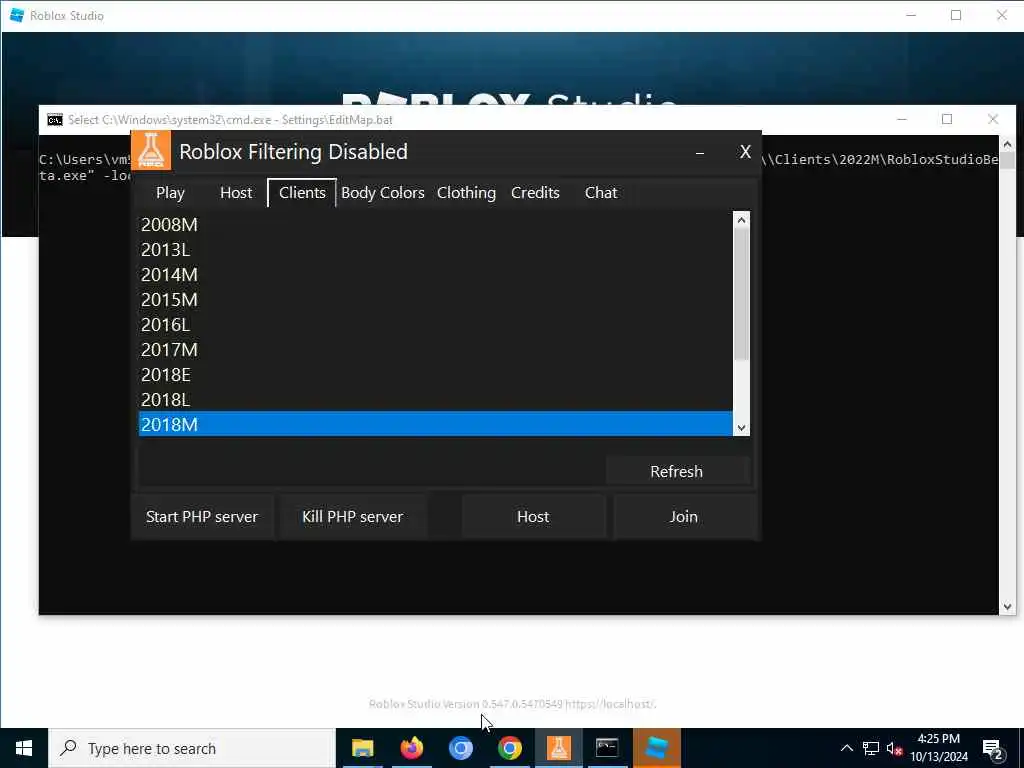1024x768 pixels.
Task: Click the cmd window scrollbar up arrow
Action: click(1007, 144)
